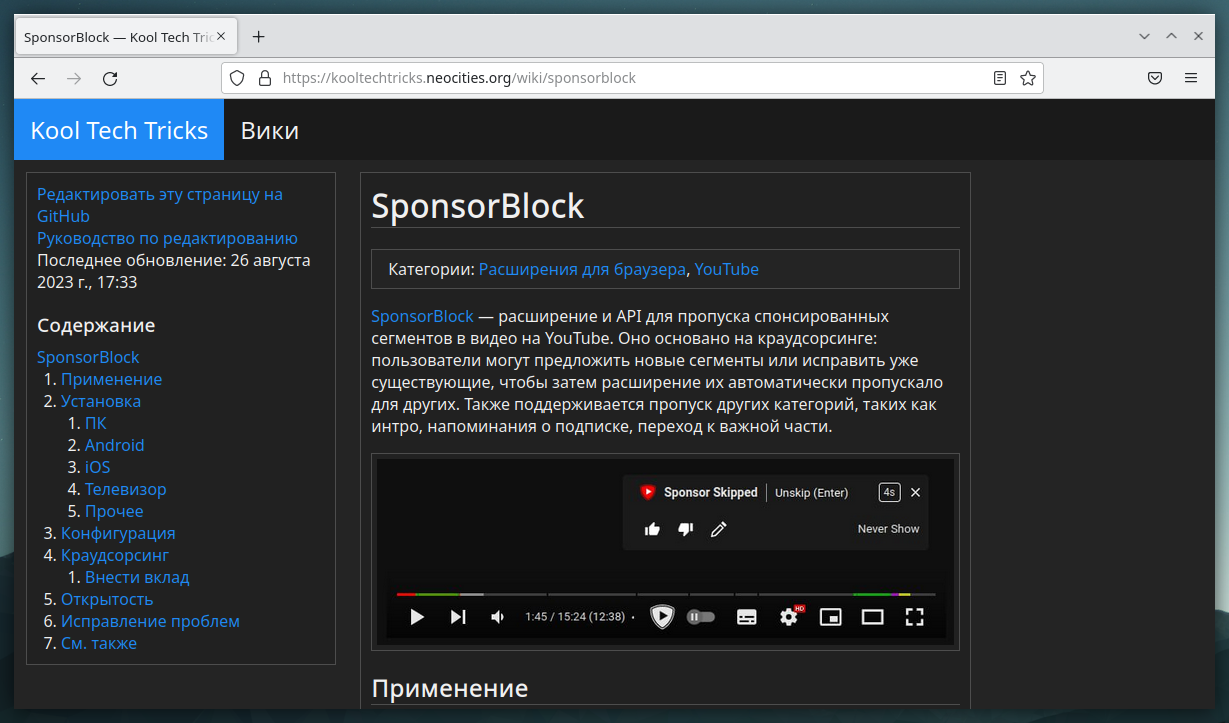
Task: Jump to SponsorBlock in table of contents
Action: point(88,357)
